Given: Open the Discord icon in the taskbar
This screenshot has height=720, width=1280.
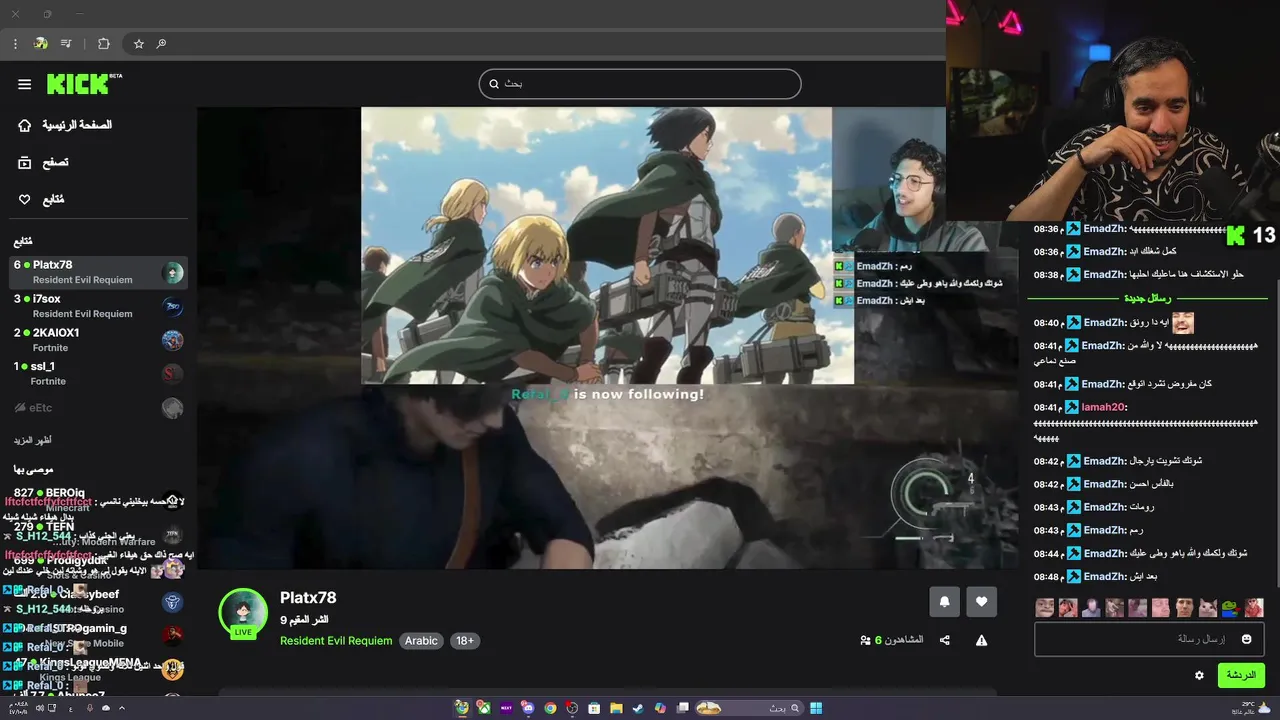Looking at the screenshot, I should click(528, 708).
